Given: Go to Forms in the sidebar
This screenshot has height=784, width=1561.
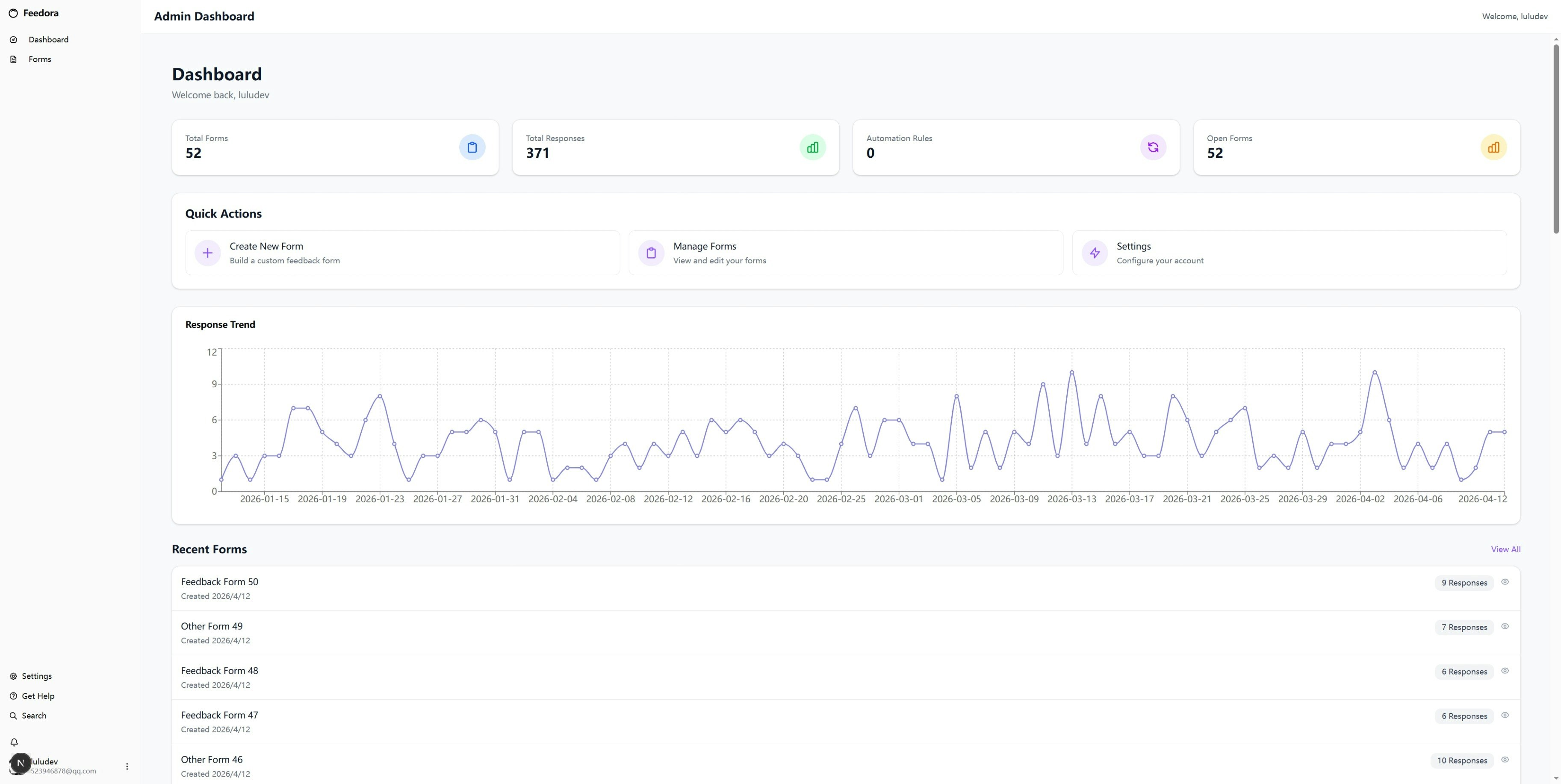Looking at the screenshot, I should pyautogui.click(x=39, y=59).
